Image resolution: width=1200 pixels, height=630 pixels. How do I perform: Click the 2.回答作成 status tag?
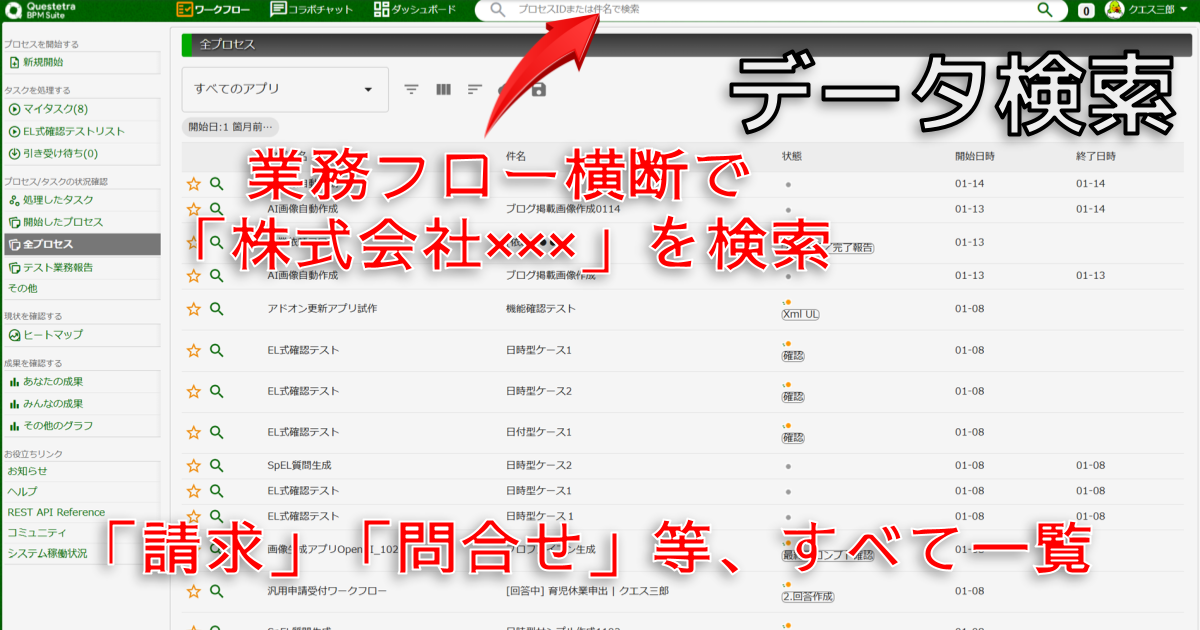click(807, 596)
